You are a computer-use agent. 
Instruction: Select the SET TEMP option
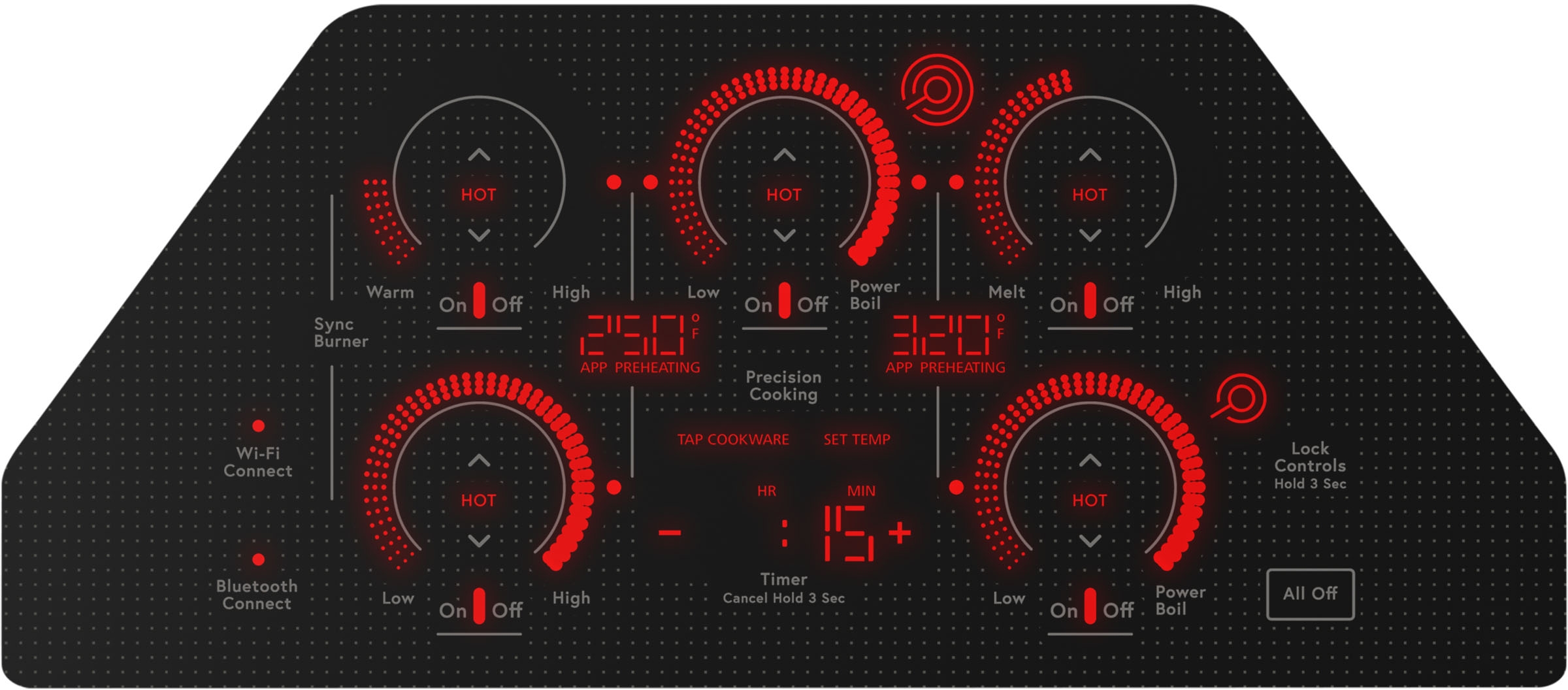[x=857, y=440]
